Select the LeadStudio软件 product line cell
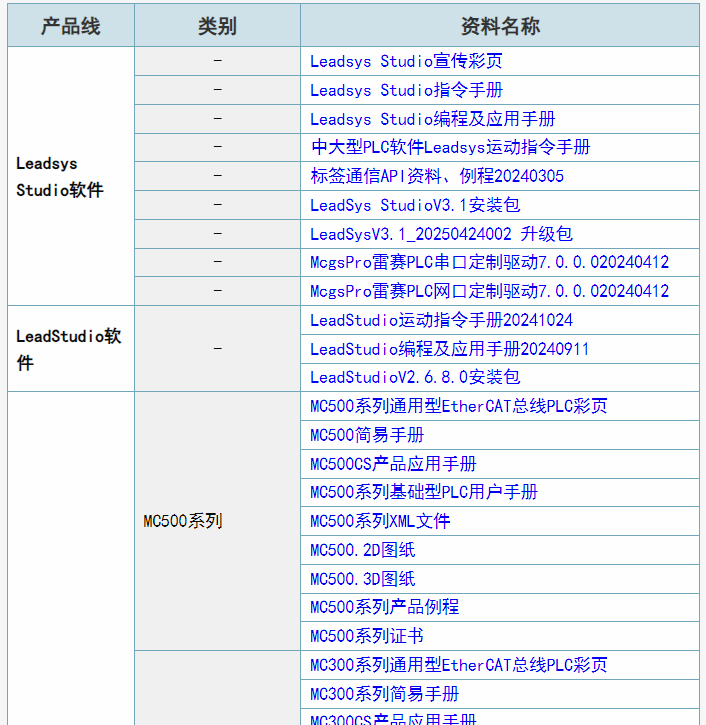Viewport: 706px width, 725px height. click(71, 349)
